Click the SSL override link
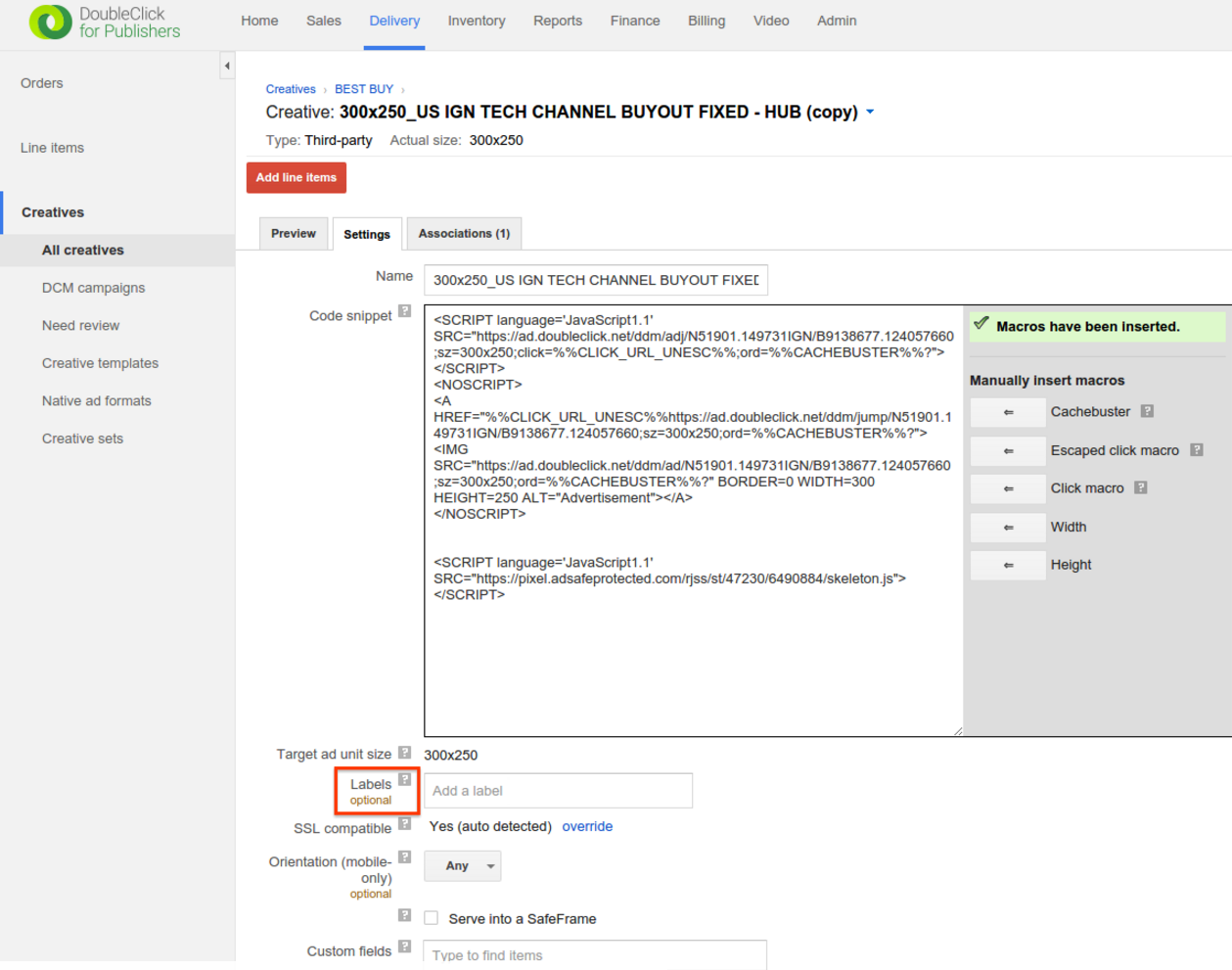The image size is (1232, 970). [587, 826]
